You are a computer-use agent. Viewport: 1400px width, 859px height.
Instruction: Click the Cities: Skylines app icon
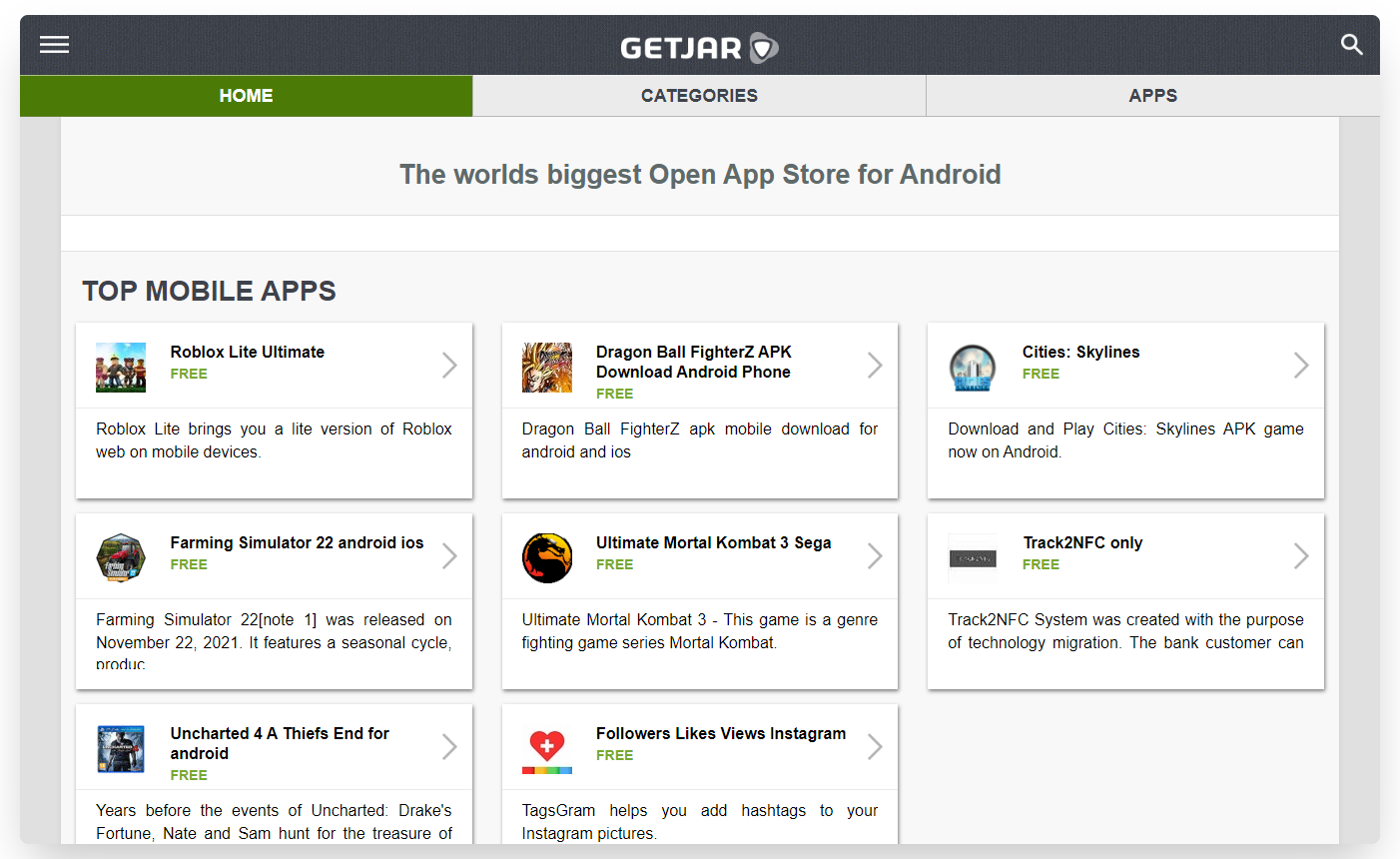coord(973,366)
